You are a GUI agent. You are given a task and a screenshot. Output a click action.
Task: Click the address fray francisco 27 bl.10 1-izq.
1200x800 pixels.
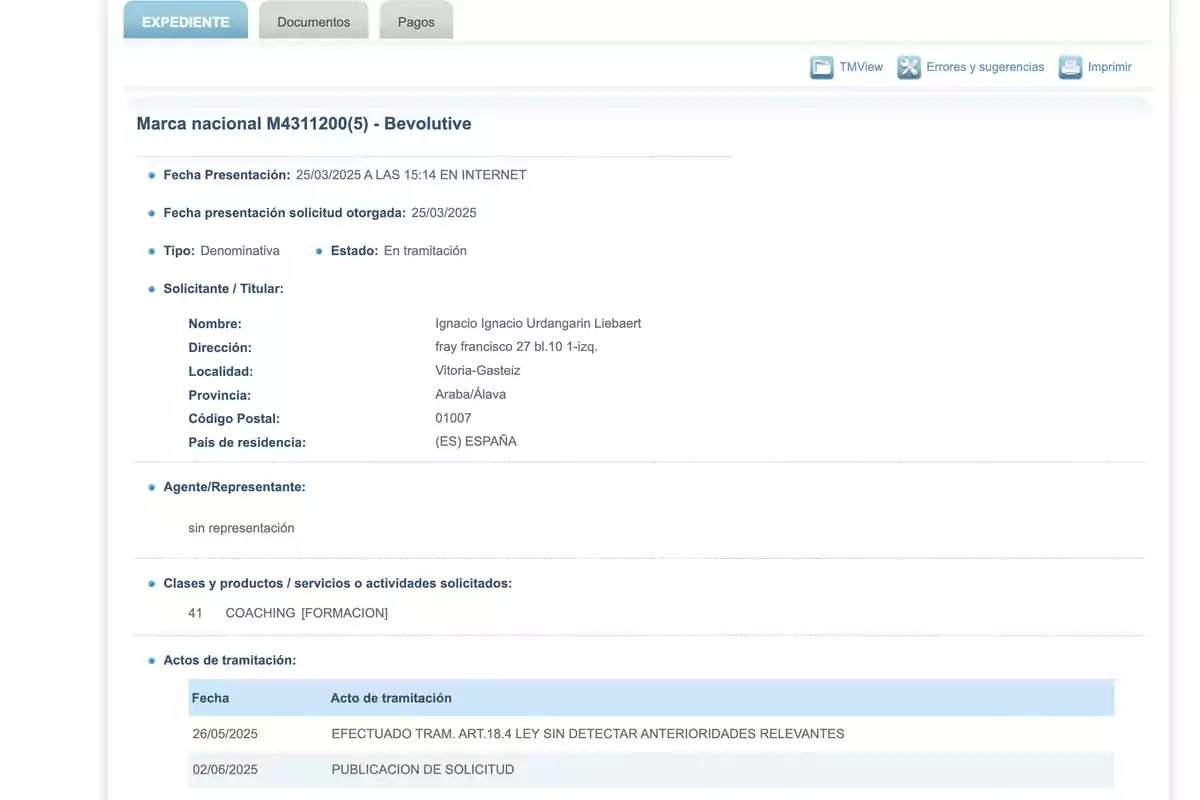pos(516,347)
